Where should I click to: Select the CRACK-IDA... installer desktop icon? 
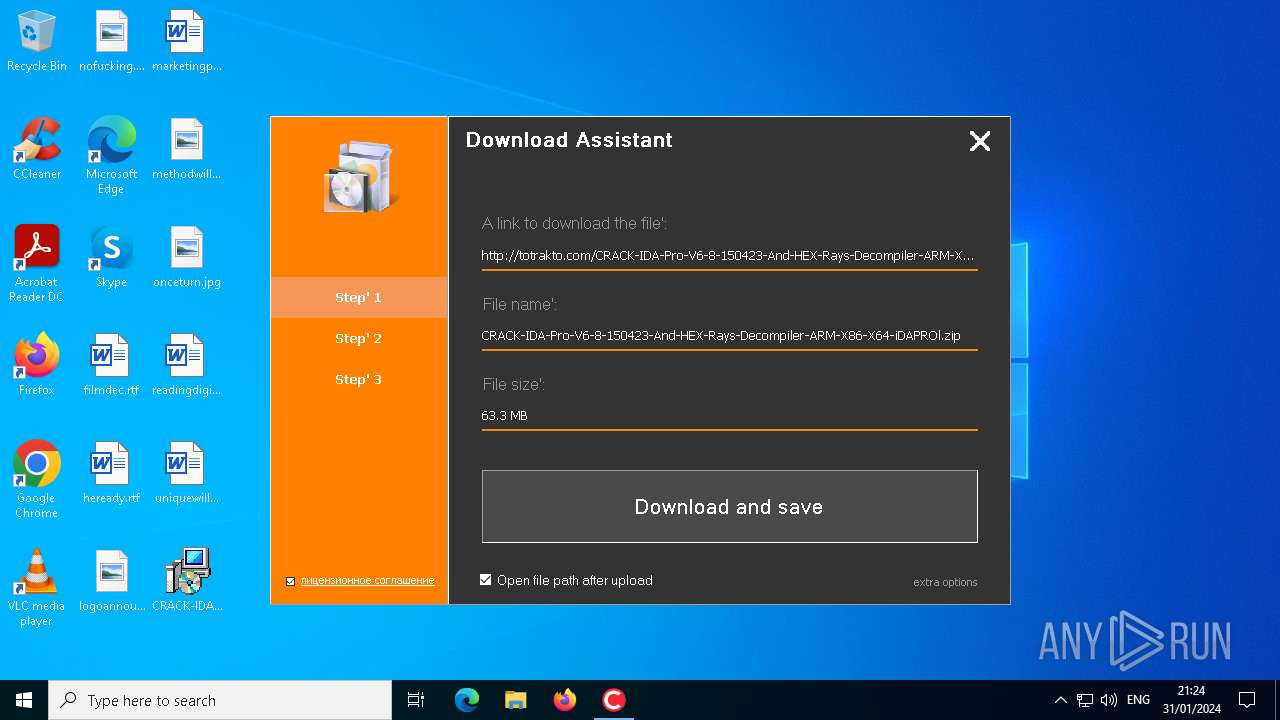tap(187, 582)
